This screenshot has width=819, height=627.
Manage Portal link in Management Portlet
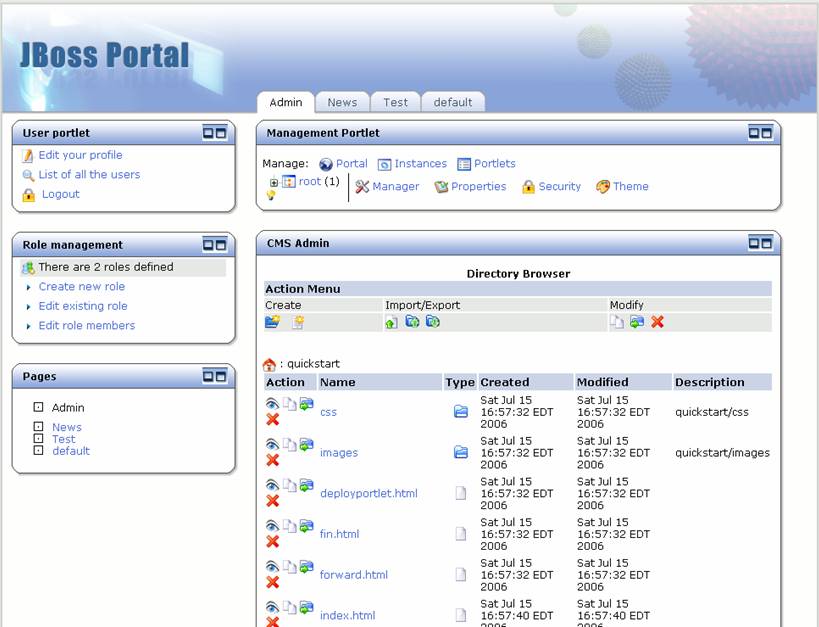tap(352, 164)
